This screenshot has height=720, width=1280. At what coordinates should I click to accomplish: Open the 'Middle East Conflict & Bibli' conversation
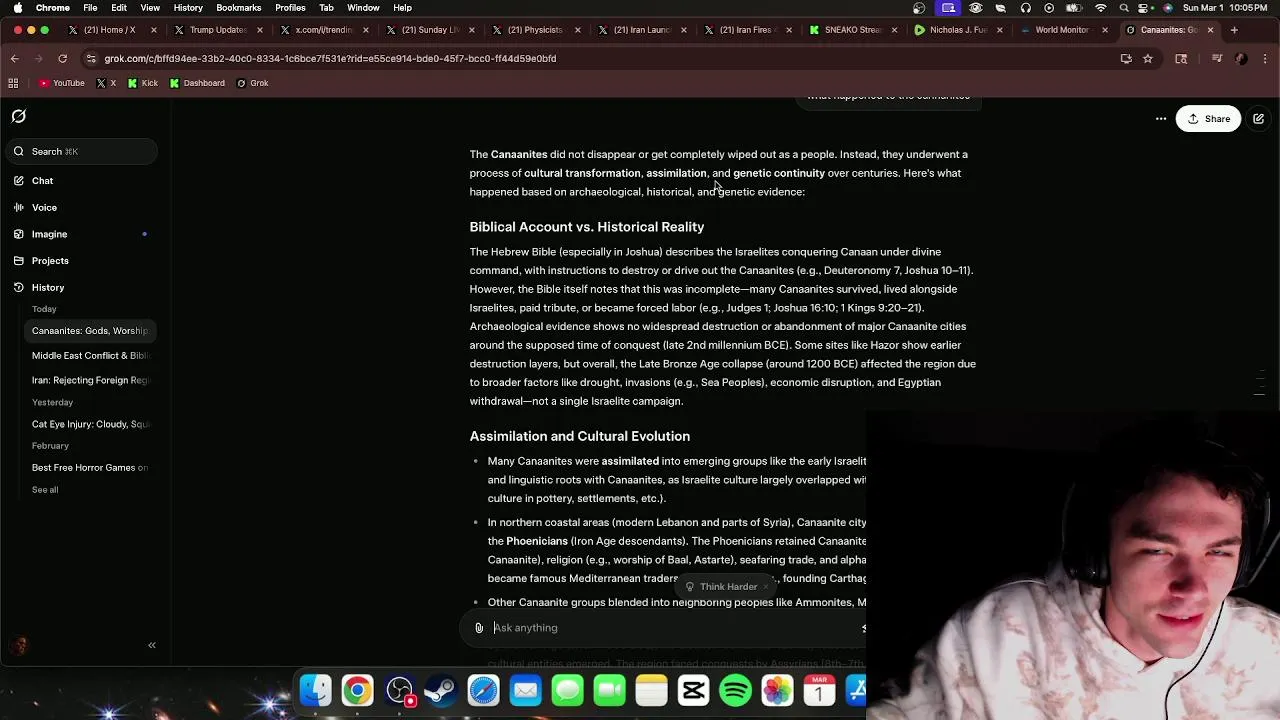90,356
